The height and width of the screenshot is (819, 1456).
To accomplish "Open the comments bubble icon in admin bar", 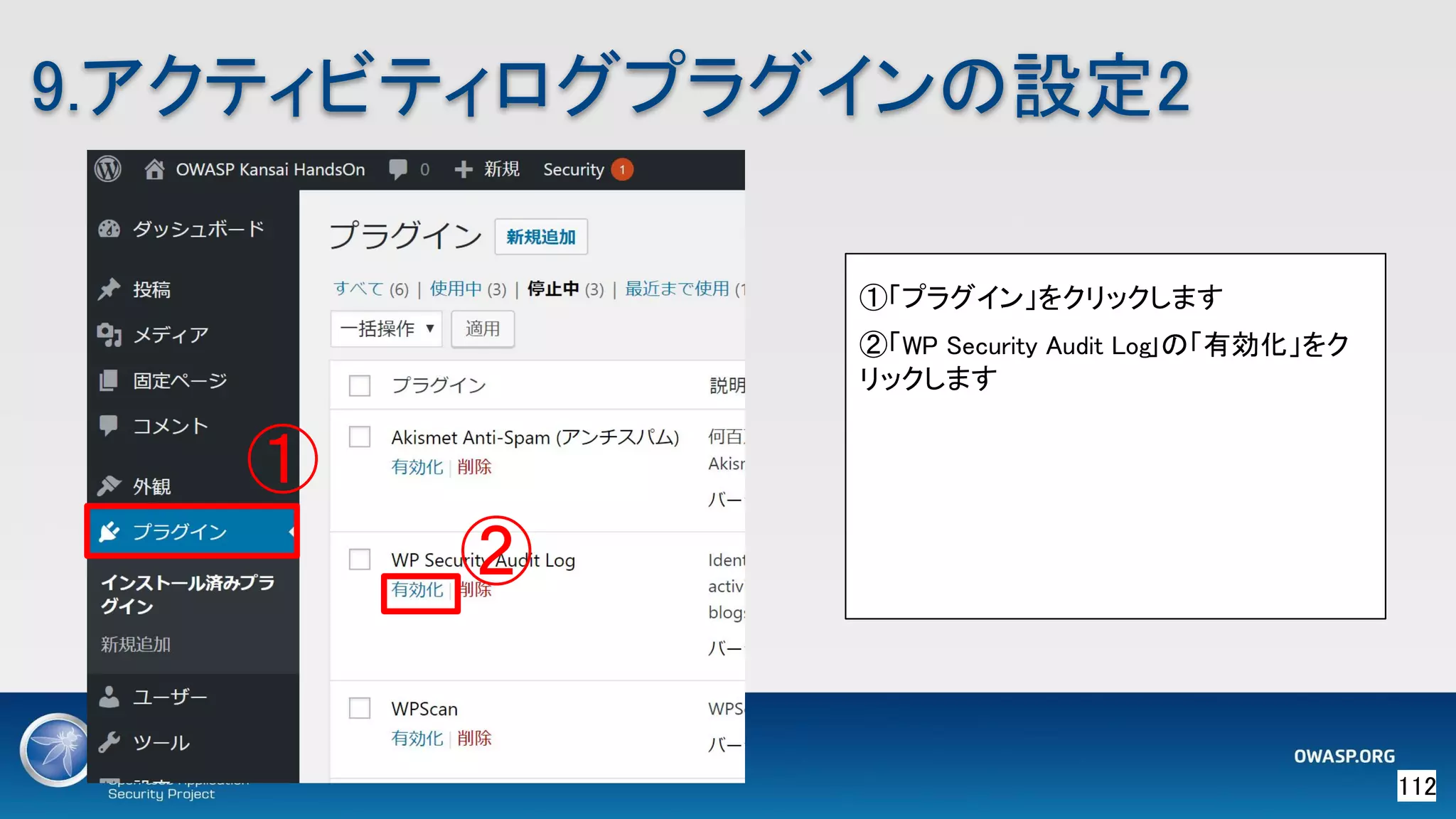I will pos(398,169).
